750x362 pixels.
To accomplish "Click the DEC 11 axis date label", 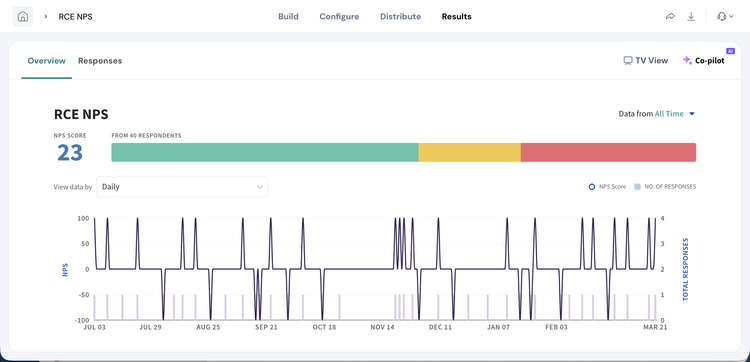I will coord(440,327).
